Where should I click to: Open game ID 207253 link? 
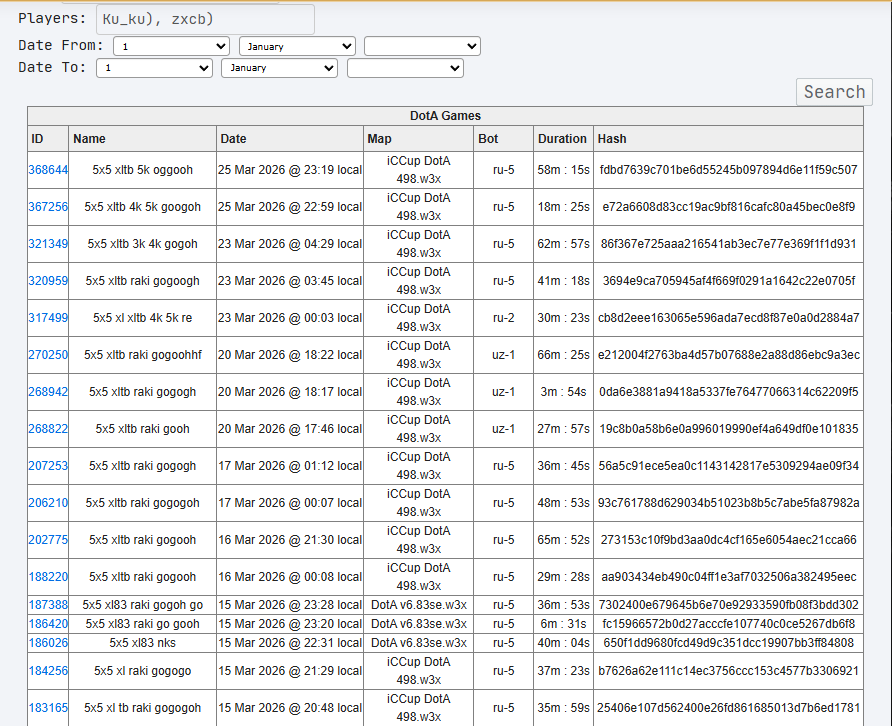[x=48, y=465]
